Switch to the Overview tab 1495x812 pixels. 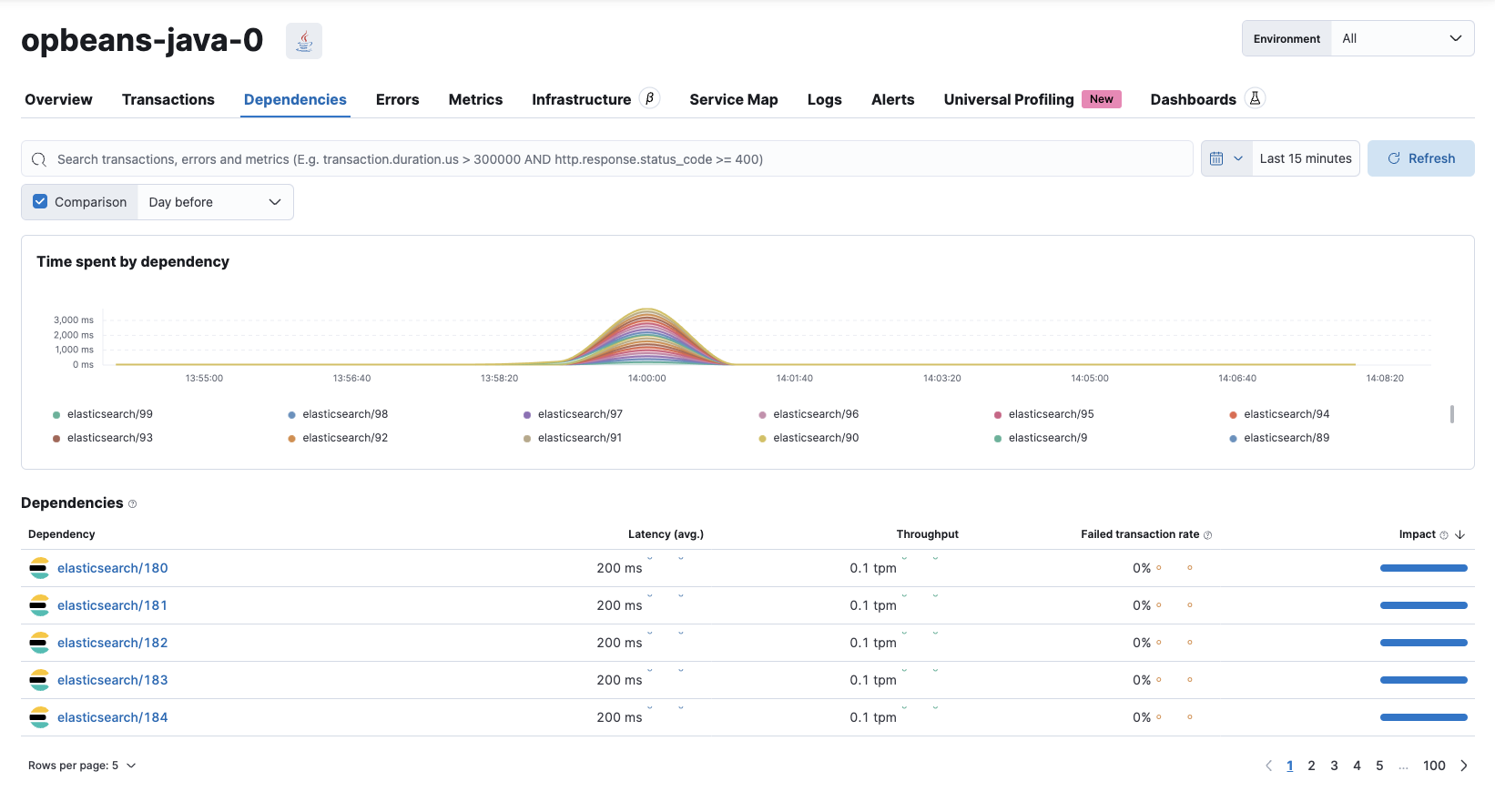(58, 99)
